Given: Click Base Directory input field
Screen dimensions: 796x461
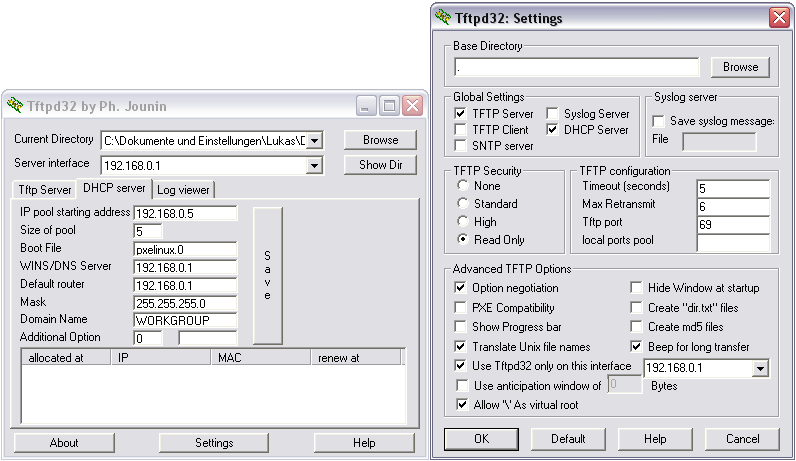Looking at the screenshot, I should pyautogui.click(x=576, y=67).
